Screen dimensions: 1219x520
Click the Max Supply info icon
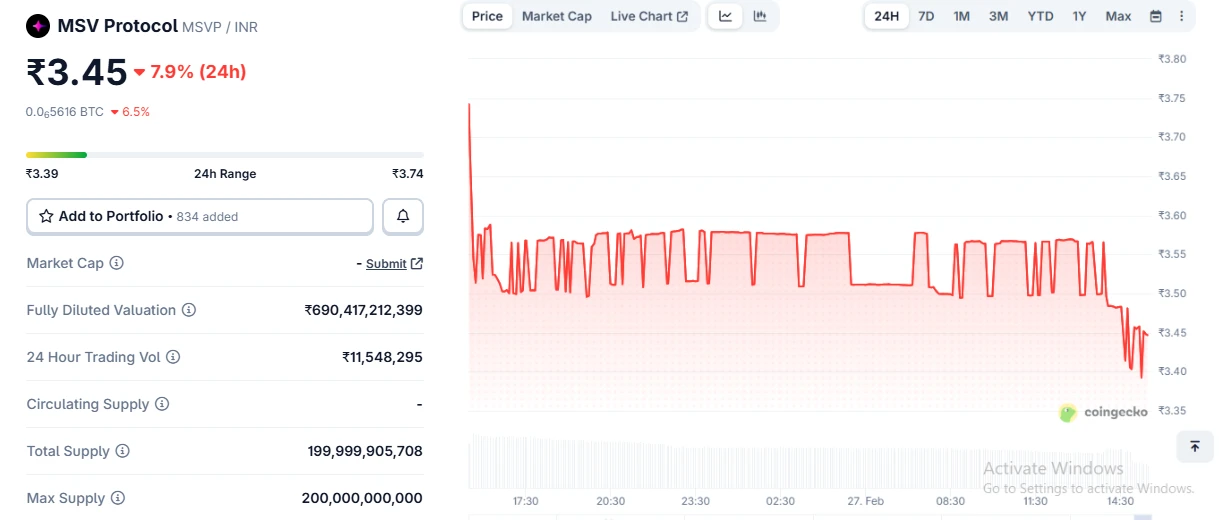118,498
